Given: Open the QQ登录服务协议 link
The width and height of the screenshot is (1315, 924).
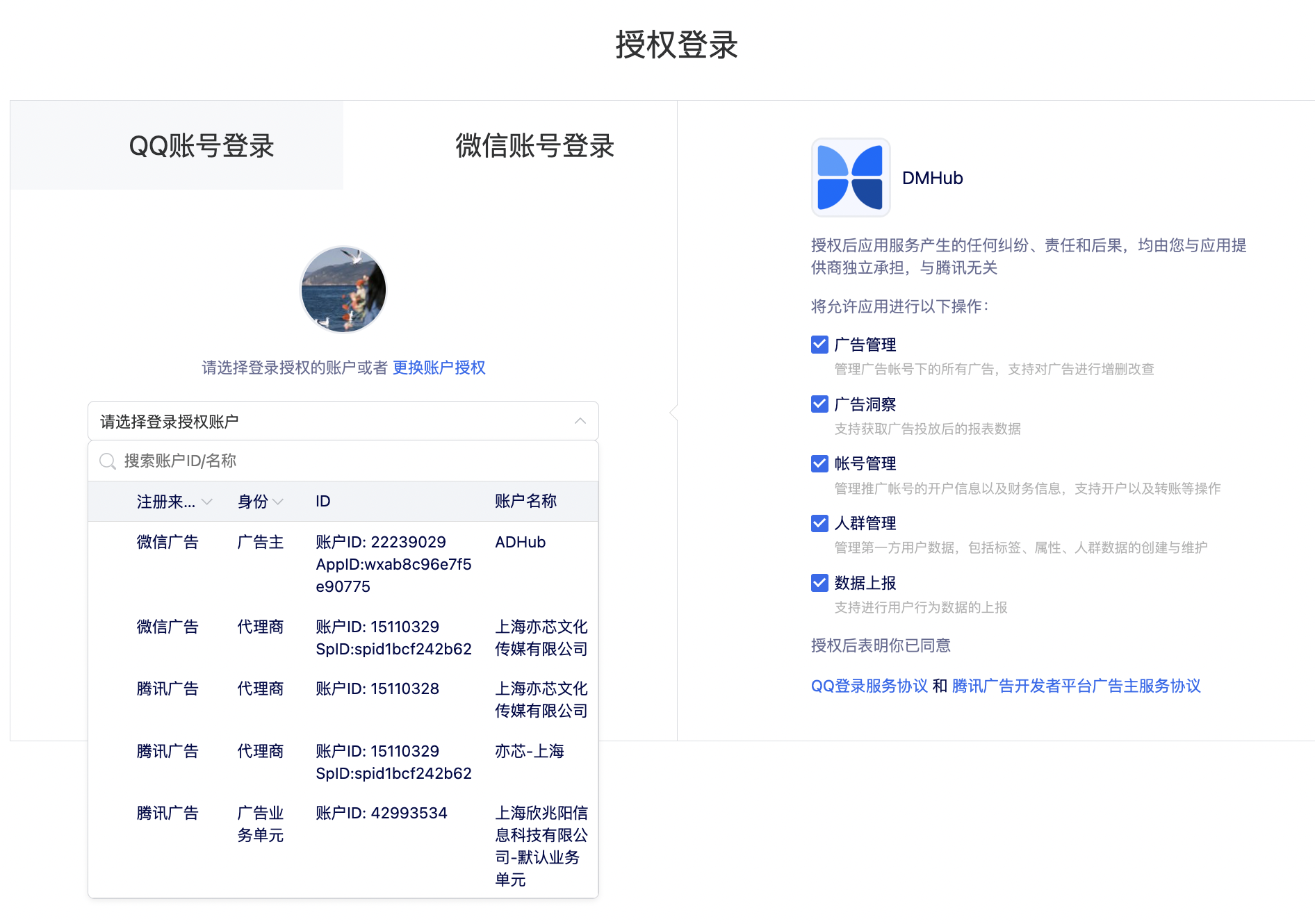Looking at the screenshot, I should pyautogui.click(x=869, y=686).
